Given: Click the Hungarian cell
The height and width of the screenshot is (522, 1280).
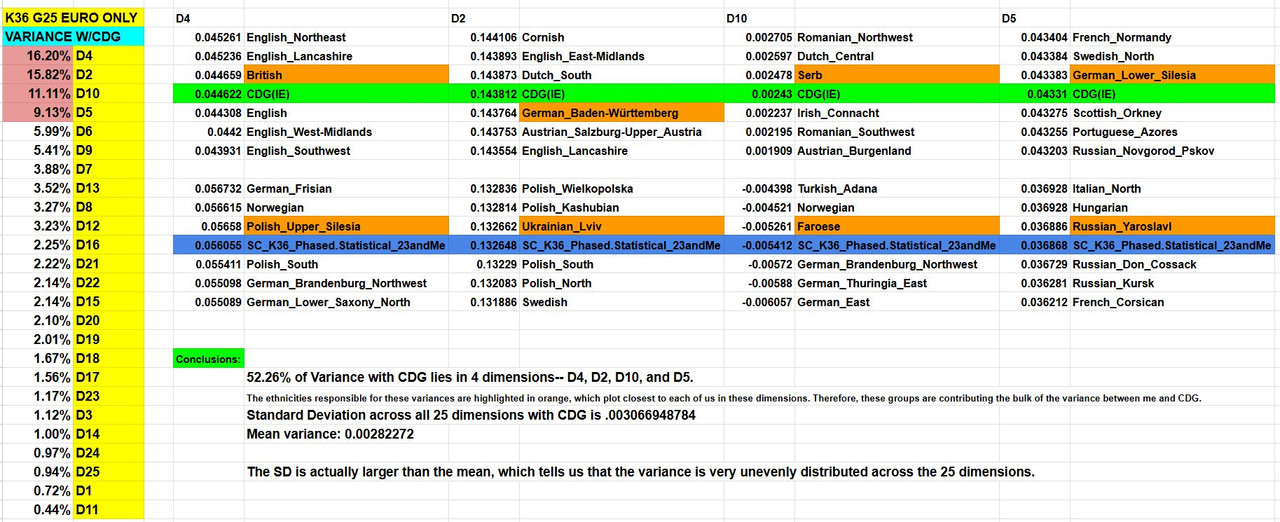Looking at the screenshot, I should (1174, 207).
